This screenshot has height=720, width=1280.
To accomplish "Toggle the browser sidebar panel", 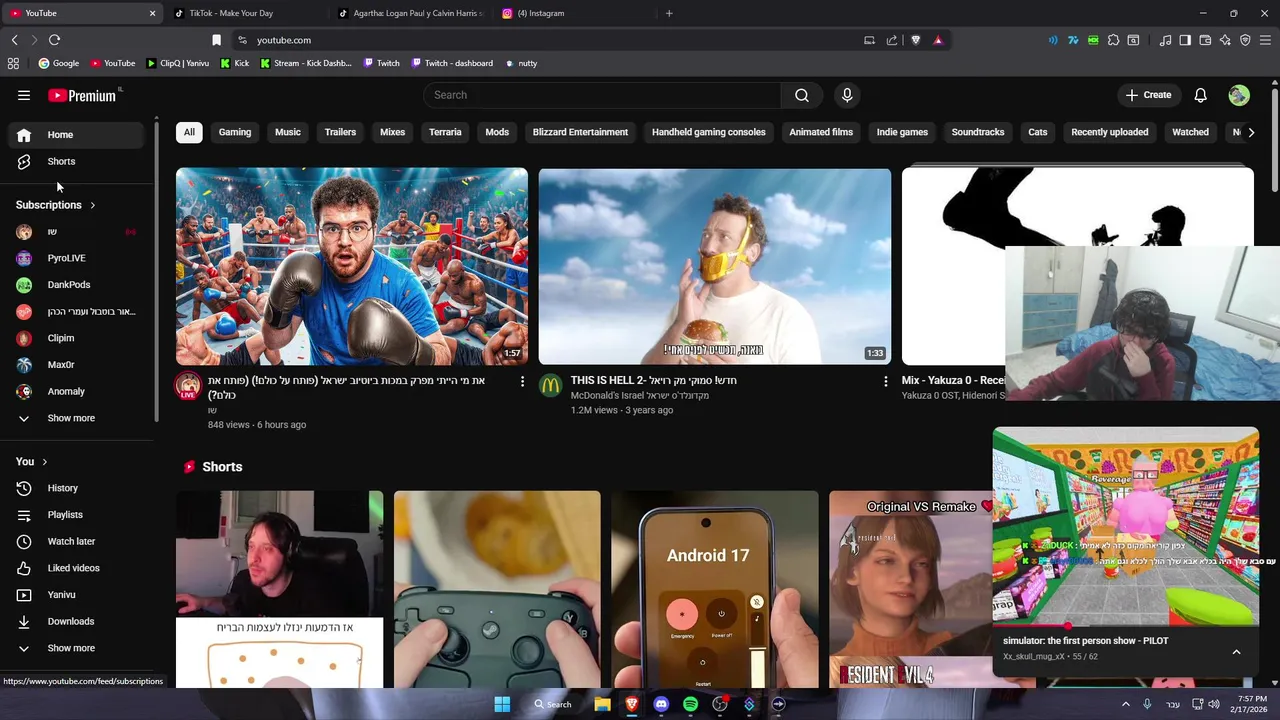I will coord(1185,40).
